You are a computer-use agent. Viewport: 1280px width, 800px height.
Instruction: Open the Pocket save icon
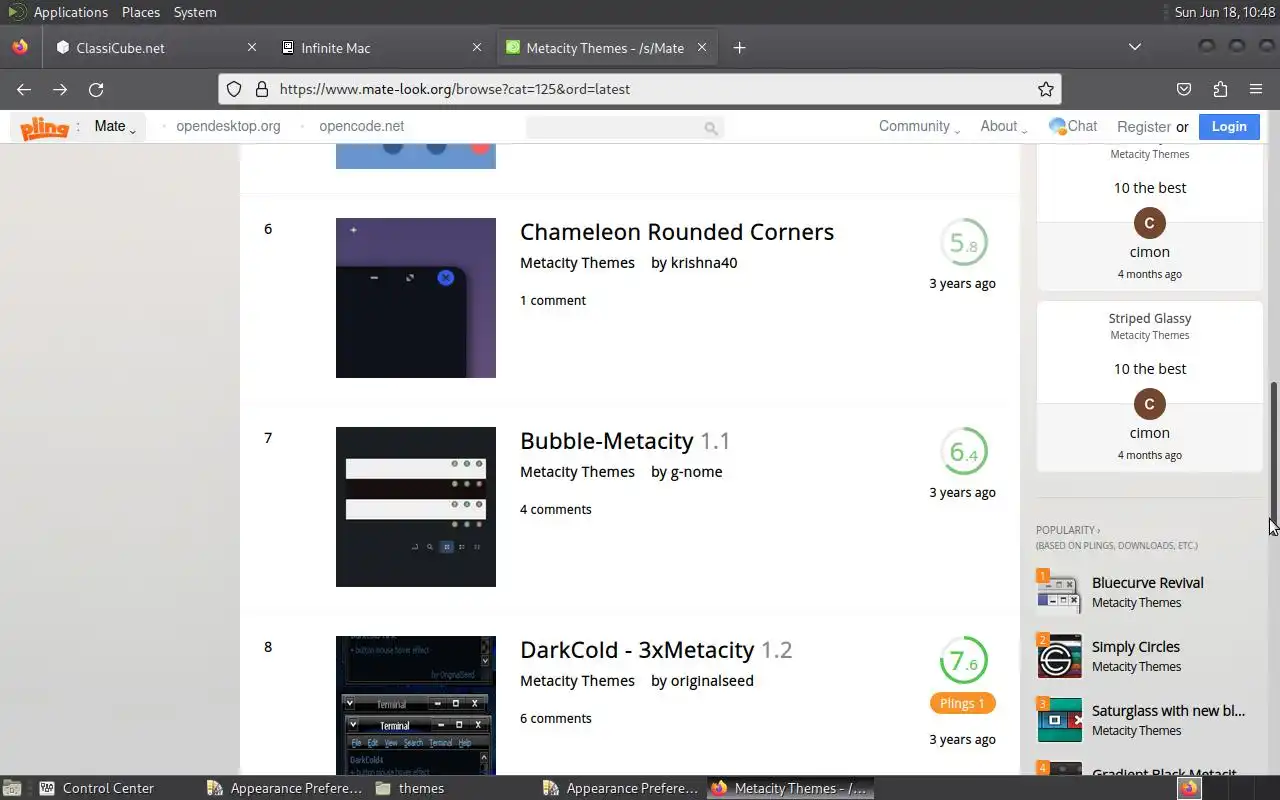[x=1184, y=89]
